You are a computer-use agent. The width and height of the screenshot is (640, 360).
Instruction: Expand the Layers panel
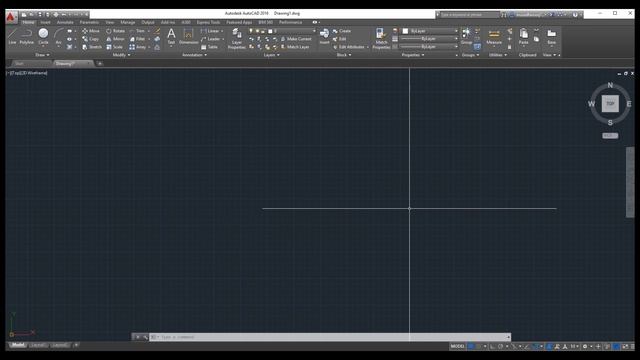(x=271, y=55)
